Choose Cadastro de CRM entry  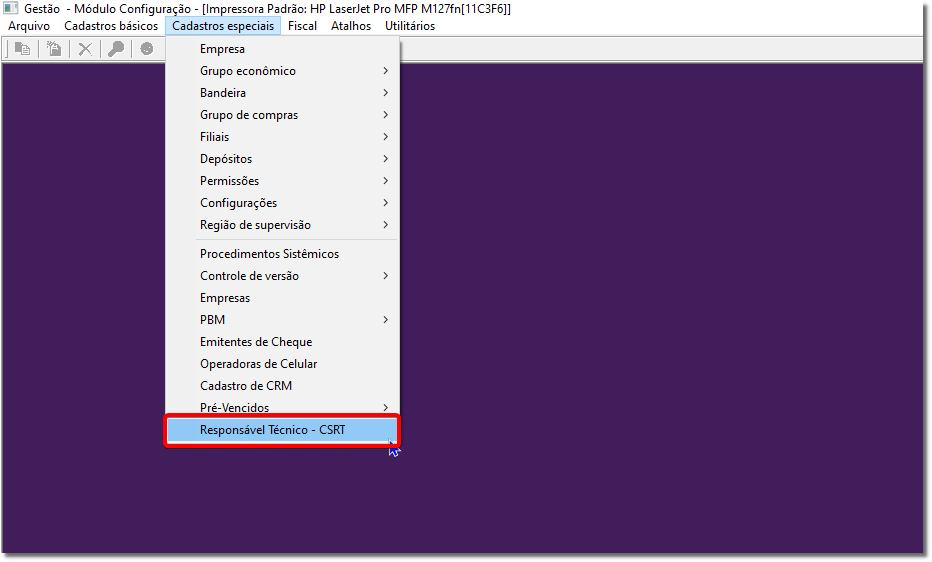click(282, 386)
